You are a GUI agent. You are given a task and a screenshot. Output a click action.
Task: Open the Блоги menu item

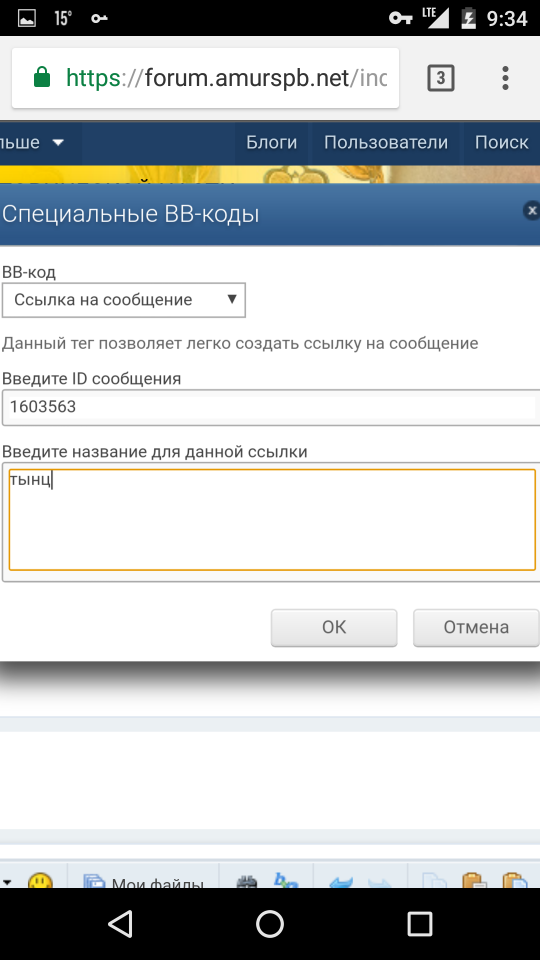(272, 143)
